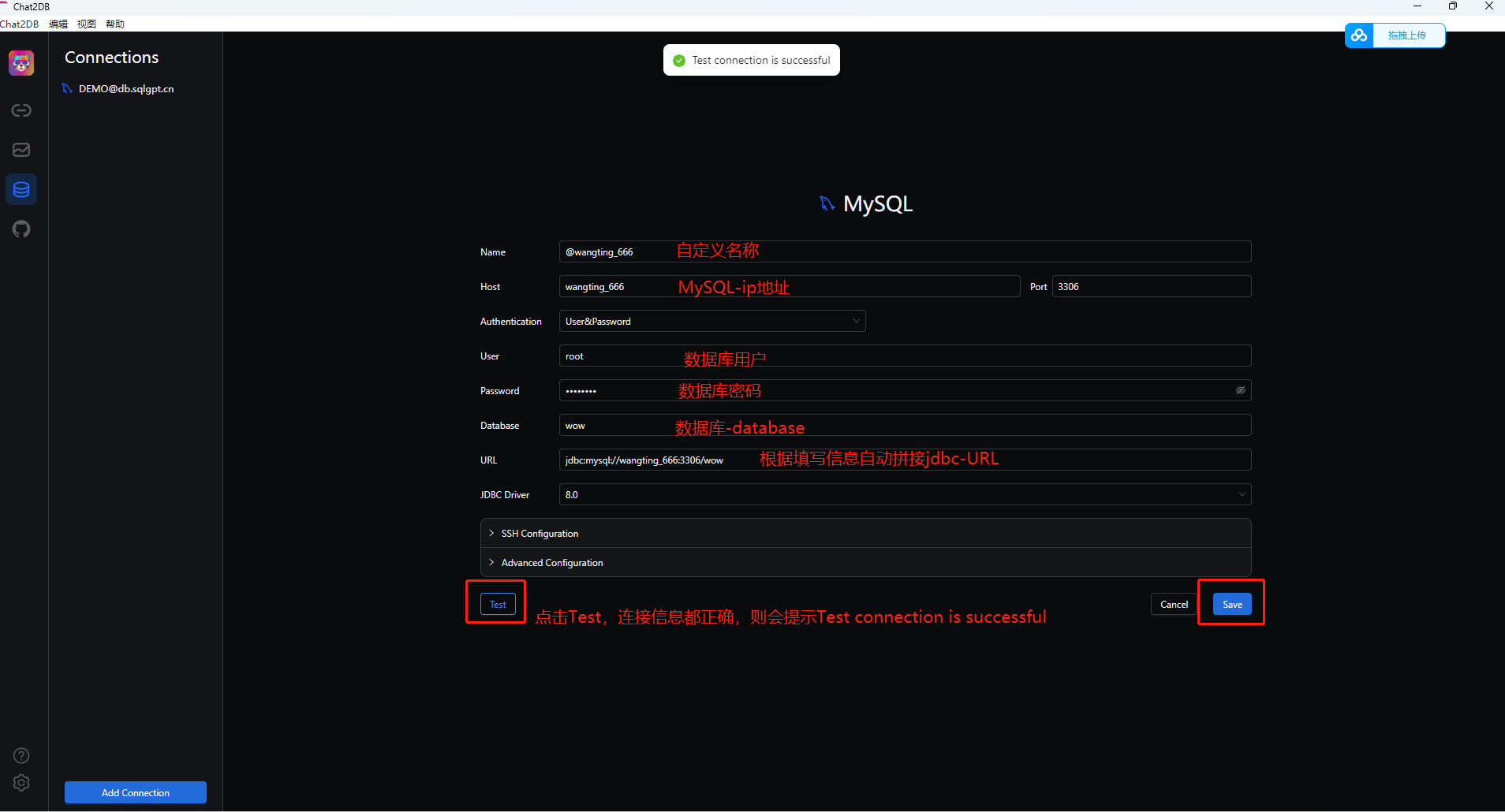
Task: Click the Connections heading text
Action: coord(112,58)
